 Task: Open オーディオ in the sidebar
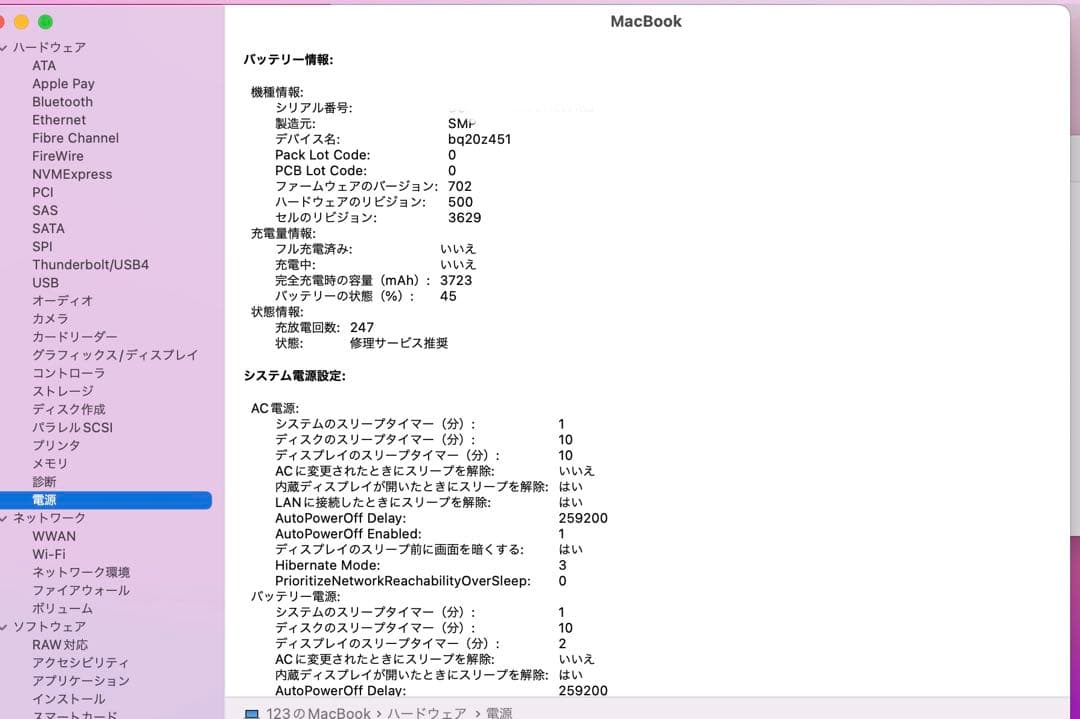coord(62,301)
